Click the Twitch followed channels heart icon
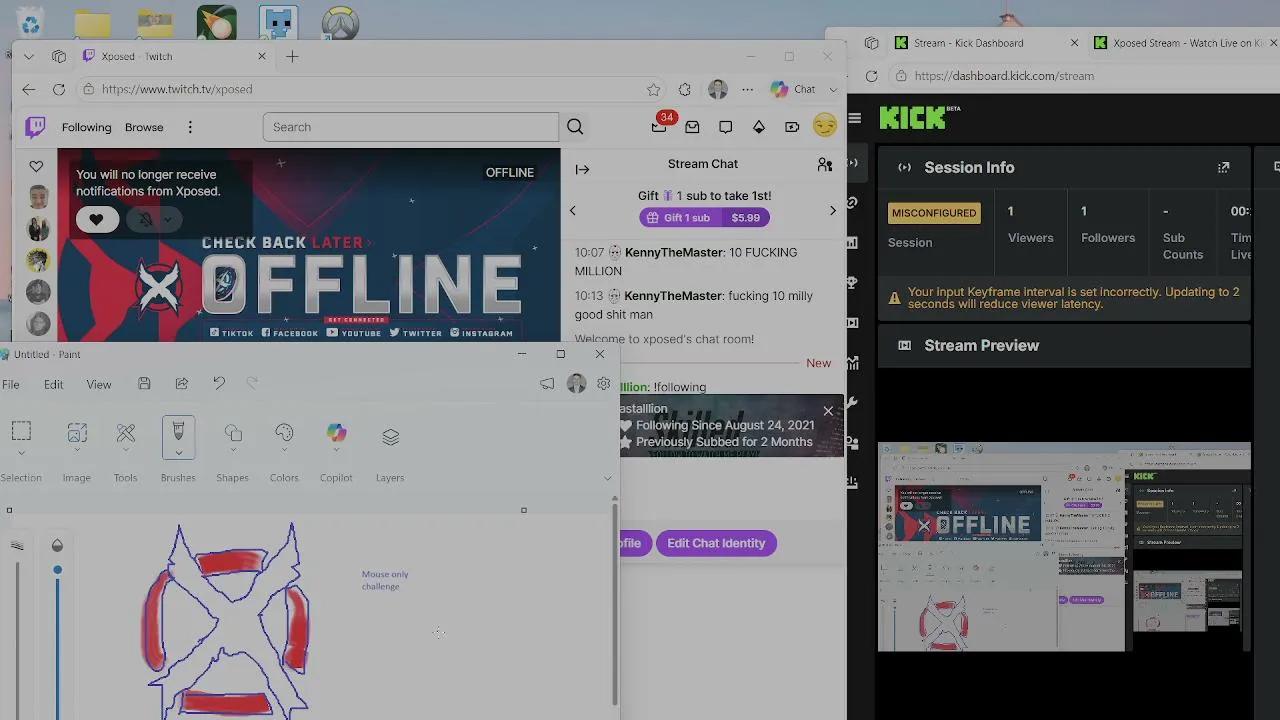The width and height of the screenshot is (1280, 720). pyautogui.click(x=36, y=166)
